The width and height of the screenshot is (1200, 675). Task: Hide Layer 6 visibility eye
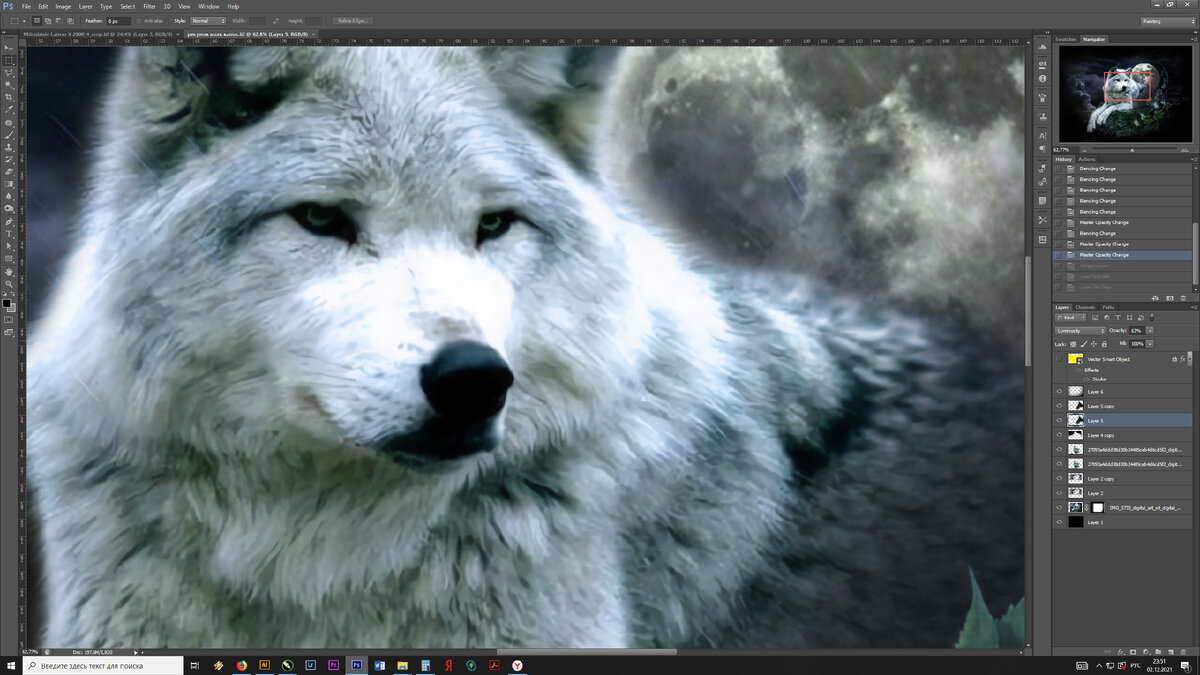(x=1059, y=391)
